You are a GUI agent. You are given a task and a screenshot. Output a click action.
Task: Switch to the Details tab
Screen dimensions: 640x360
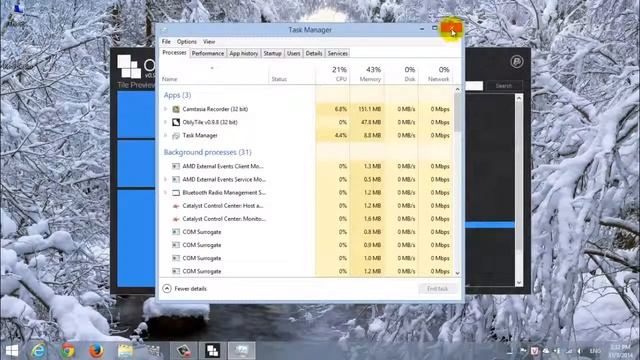point(314,53)
